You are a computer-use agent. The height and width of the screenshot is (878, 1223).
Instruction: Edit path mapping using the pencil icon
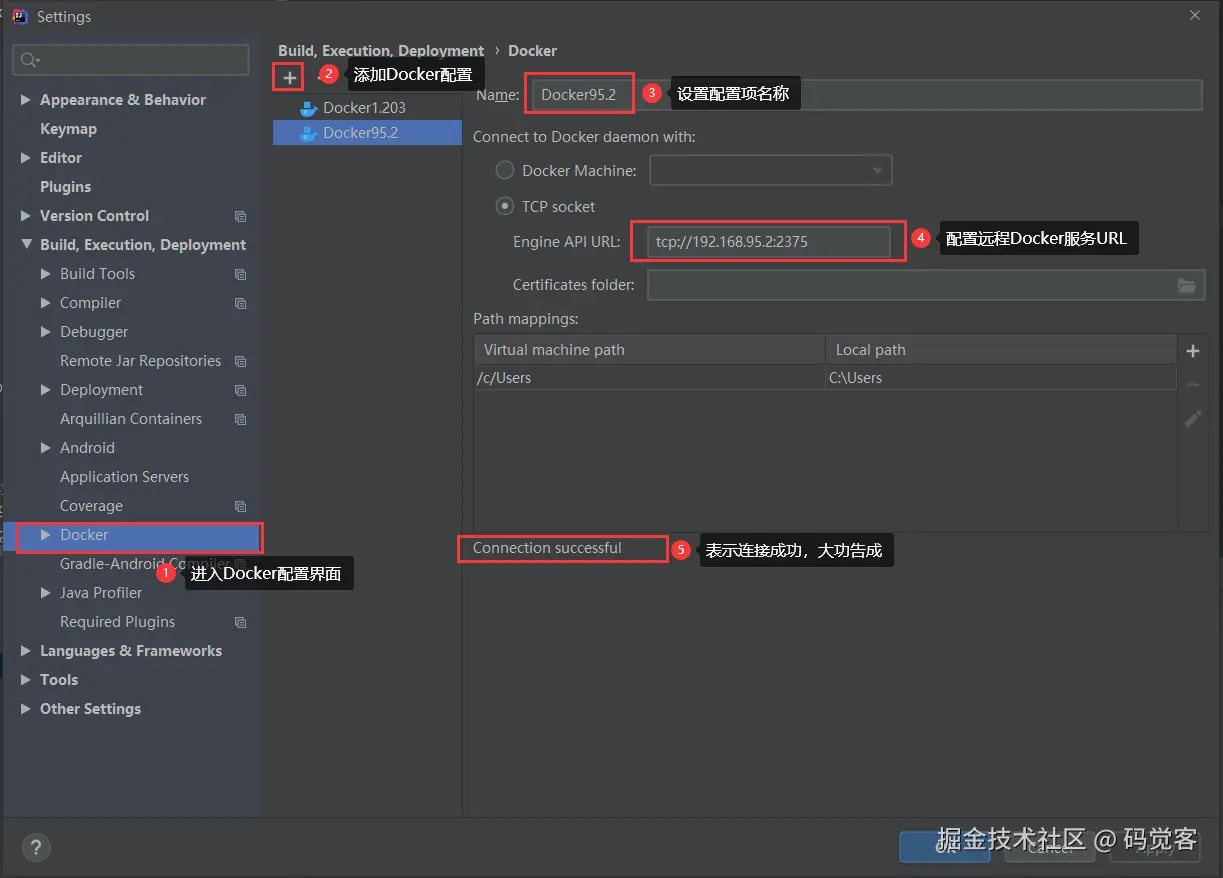pos(1192,419)
